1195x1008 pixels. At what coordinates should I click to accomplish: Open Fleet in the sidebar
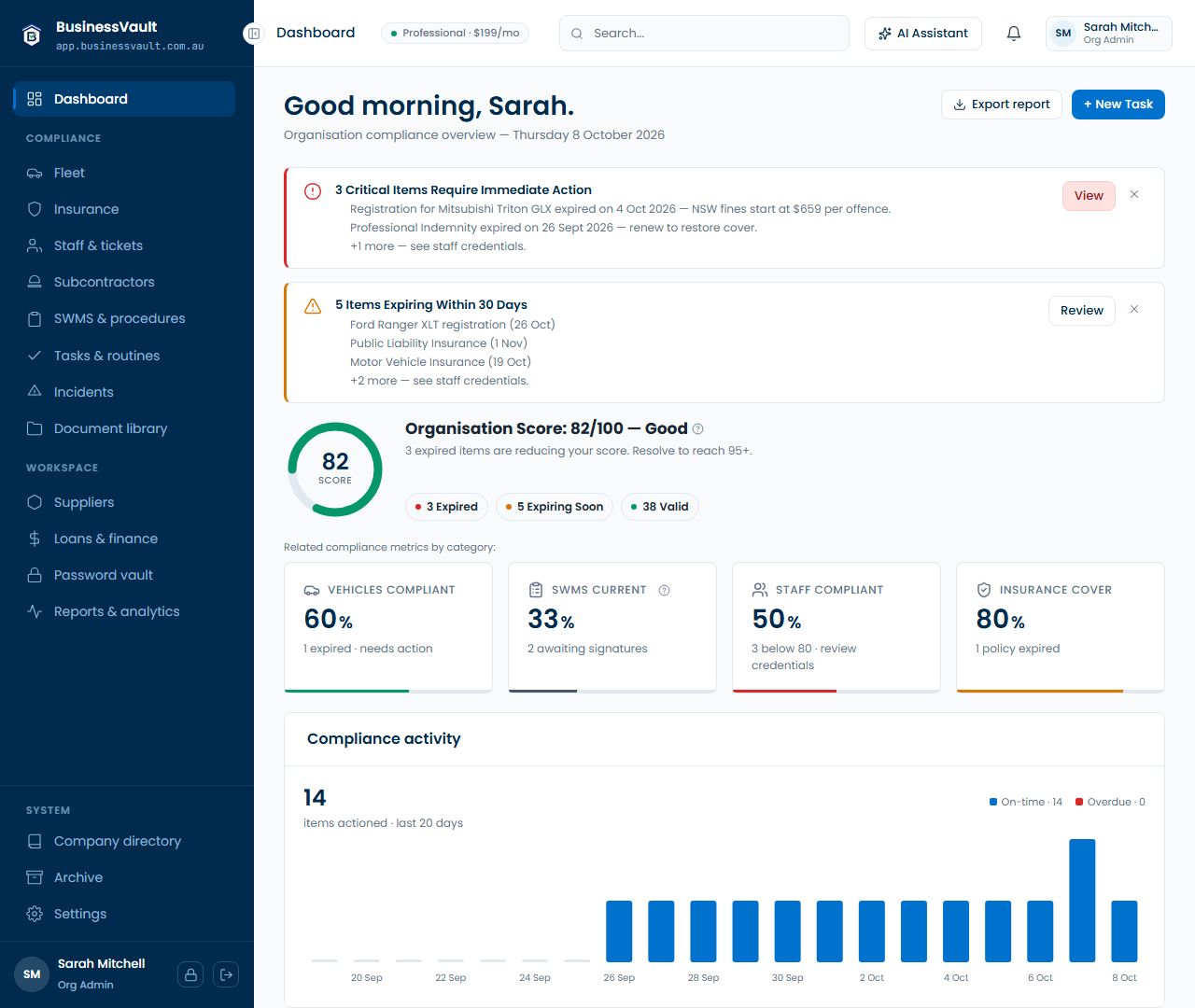click(x=124, y=173)
